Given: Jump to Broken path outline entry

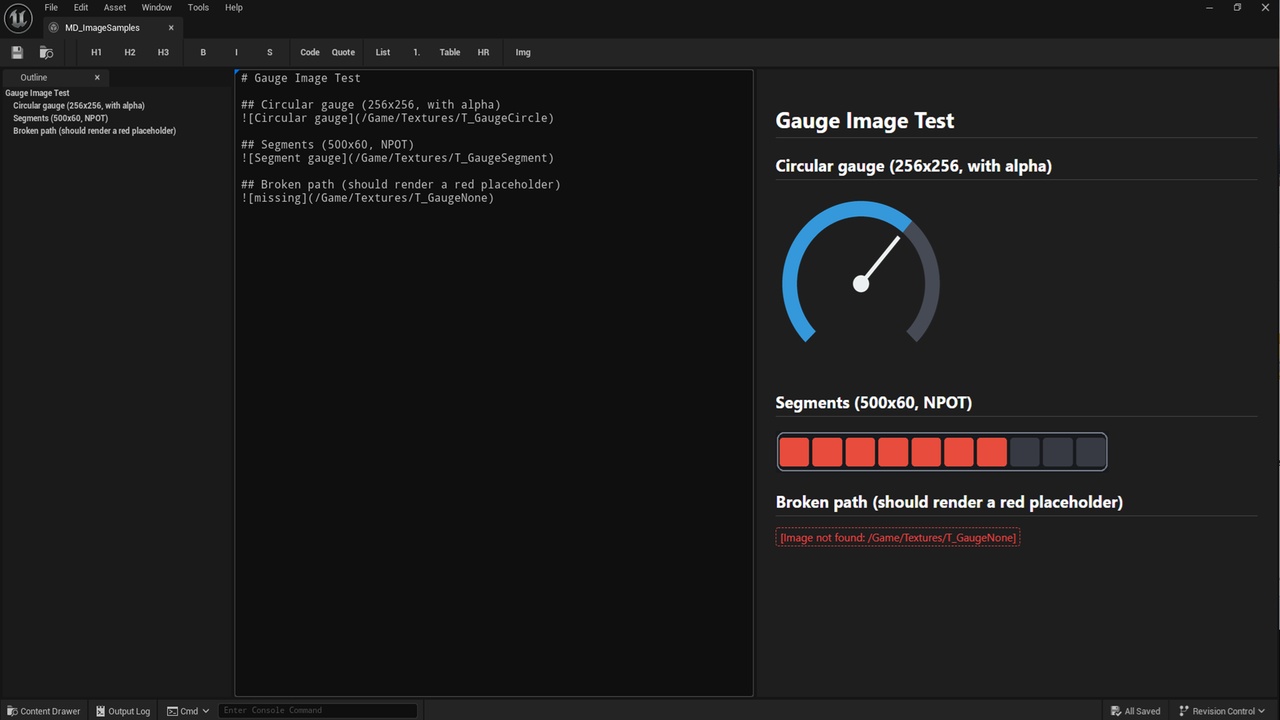Looking at the screenshot, I should [95, 131].
